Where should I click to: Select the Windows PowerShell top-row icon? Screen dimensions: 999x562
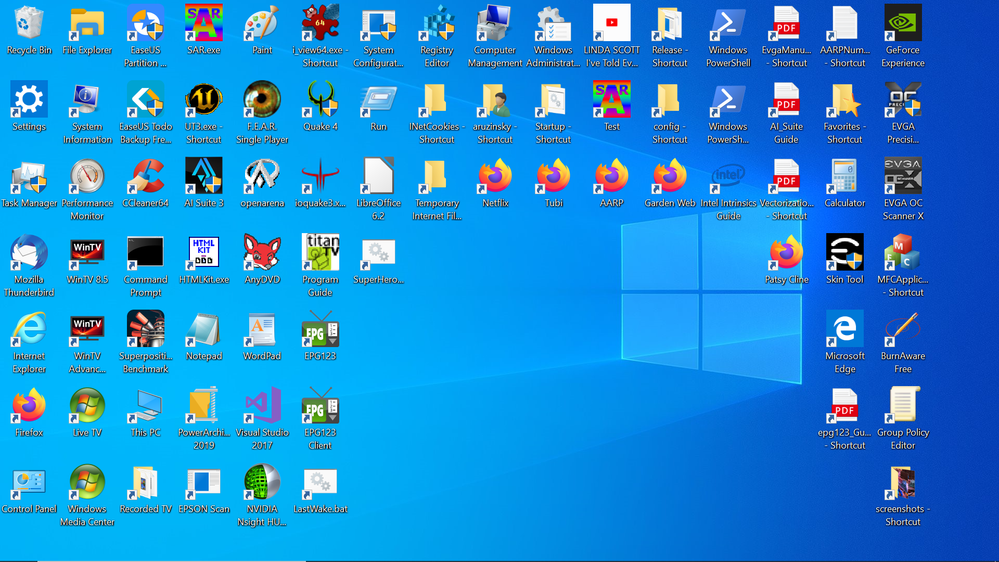(x=728, y=23)
